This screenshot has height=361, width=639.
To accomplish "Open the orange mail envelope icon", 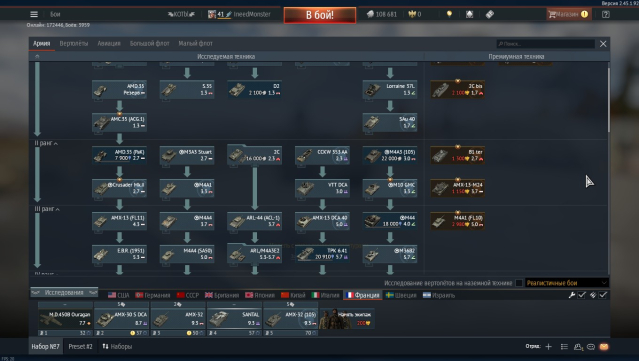I will coord(604,347).
